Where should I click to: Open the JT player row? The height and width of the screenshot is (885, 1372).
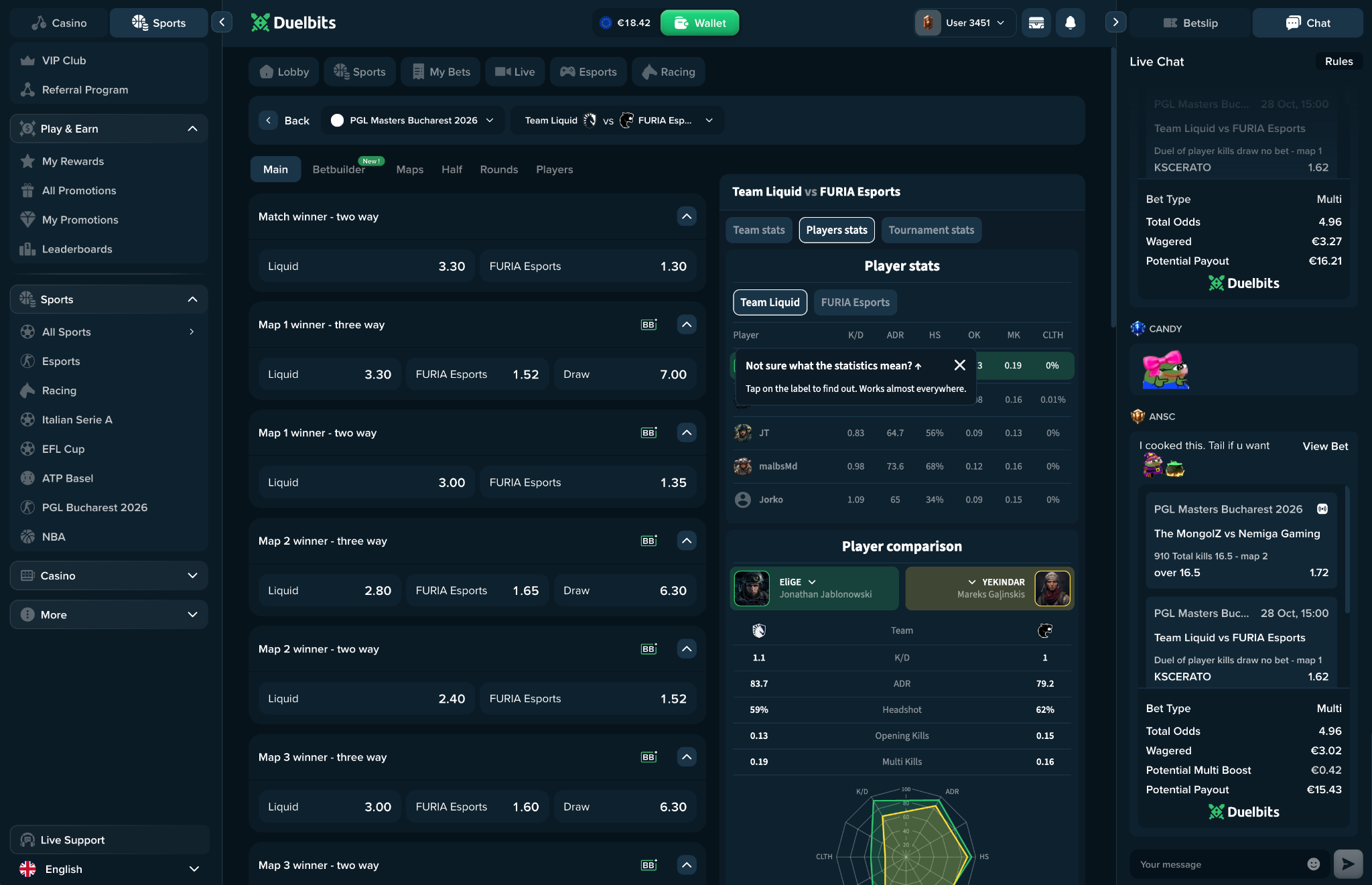tap(902, 433)
